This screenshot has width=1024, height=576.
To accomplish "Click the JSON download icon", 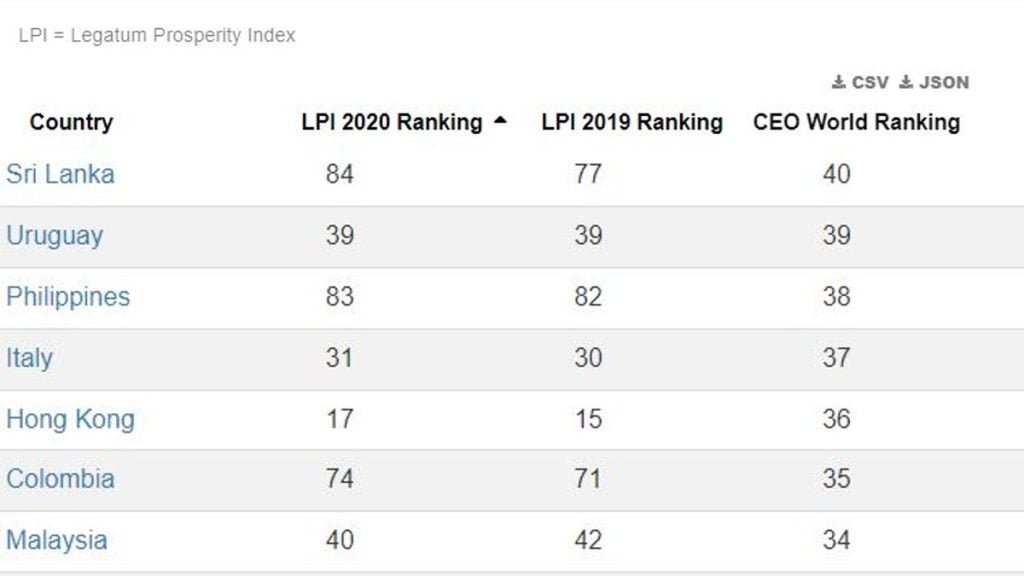I will pos(906,82).
